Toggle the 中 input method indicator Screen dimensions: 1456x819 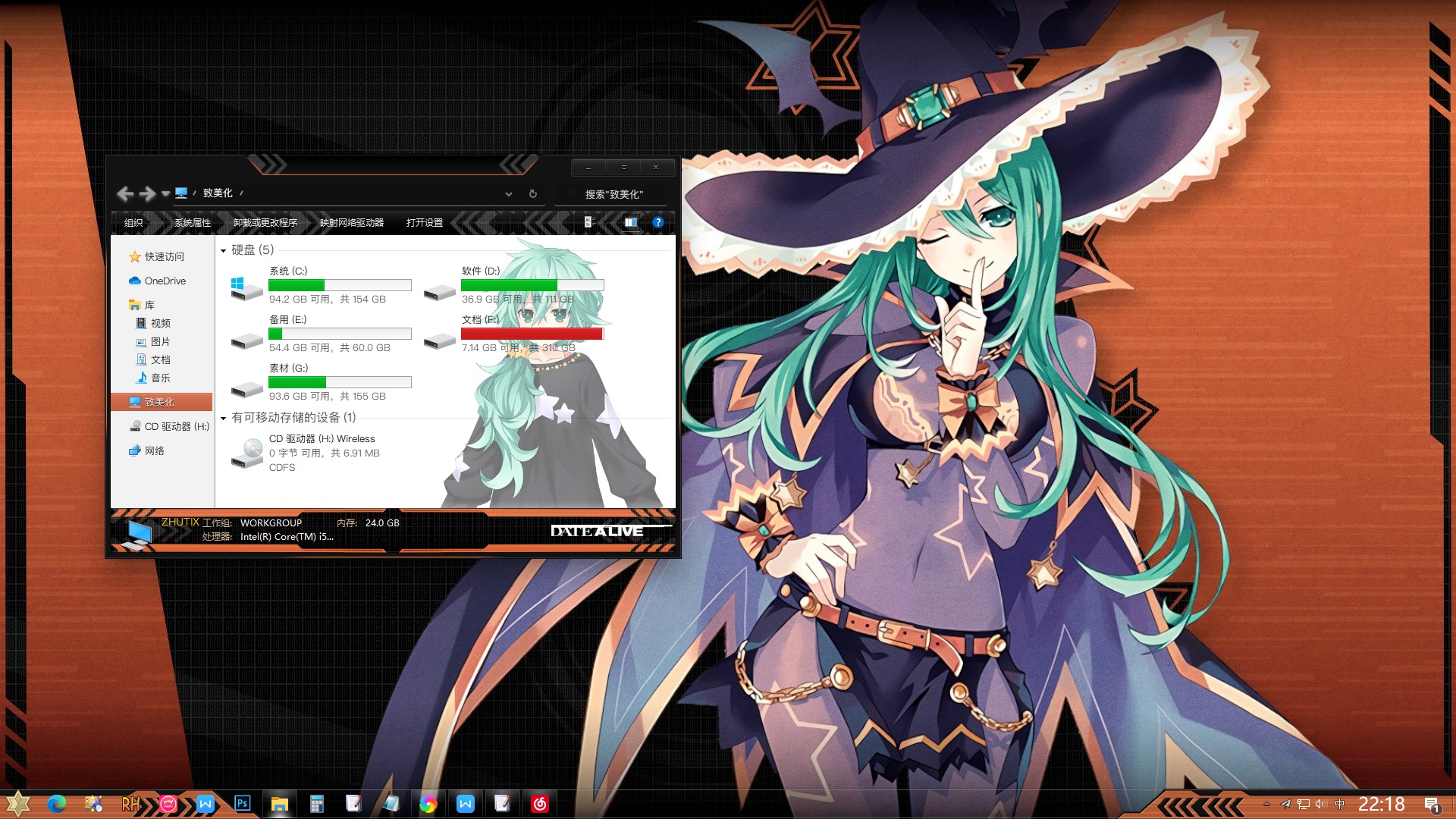point(1340,804)
